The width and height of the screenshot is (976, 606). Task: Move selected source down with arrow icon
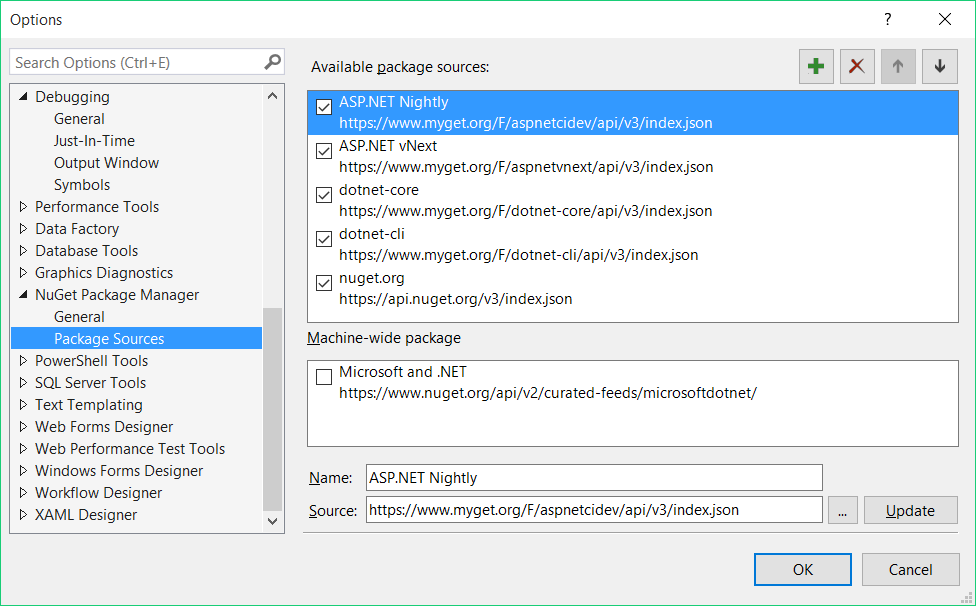pyautogui.click(x=940, y=66)
